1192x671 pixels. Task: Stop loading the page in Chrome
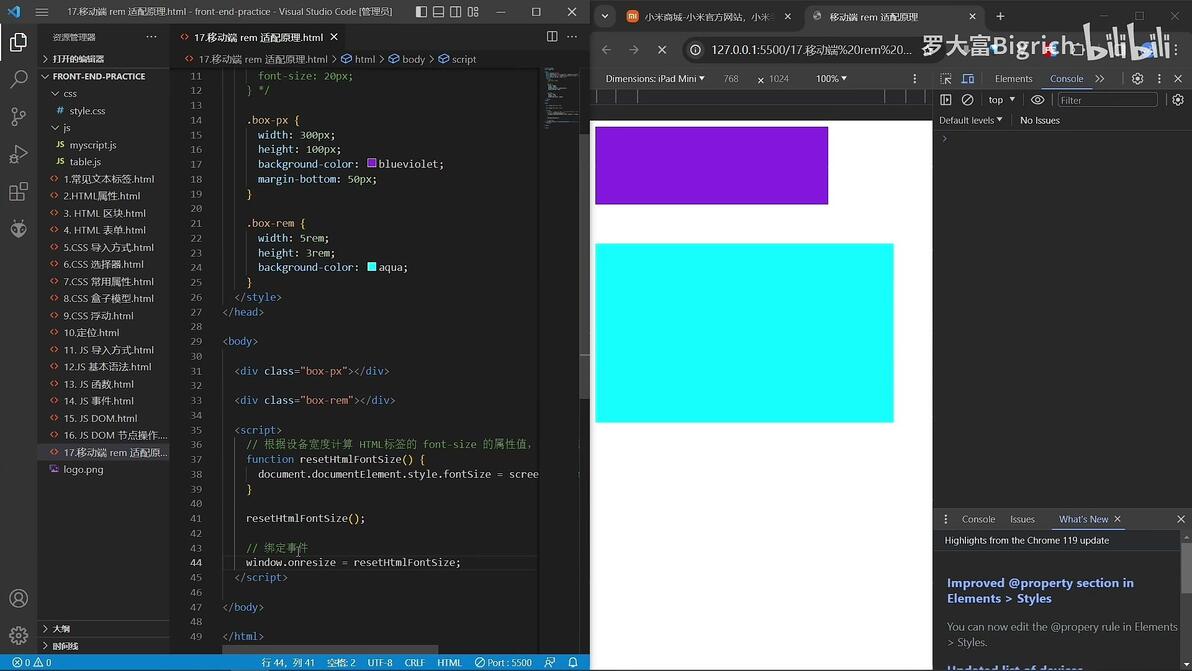pyautogui.click(x=661, y=49)
